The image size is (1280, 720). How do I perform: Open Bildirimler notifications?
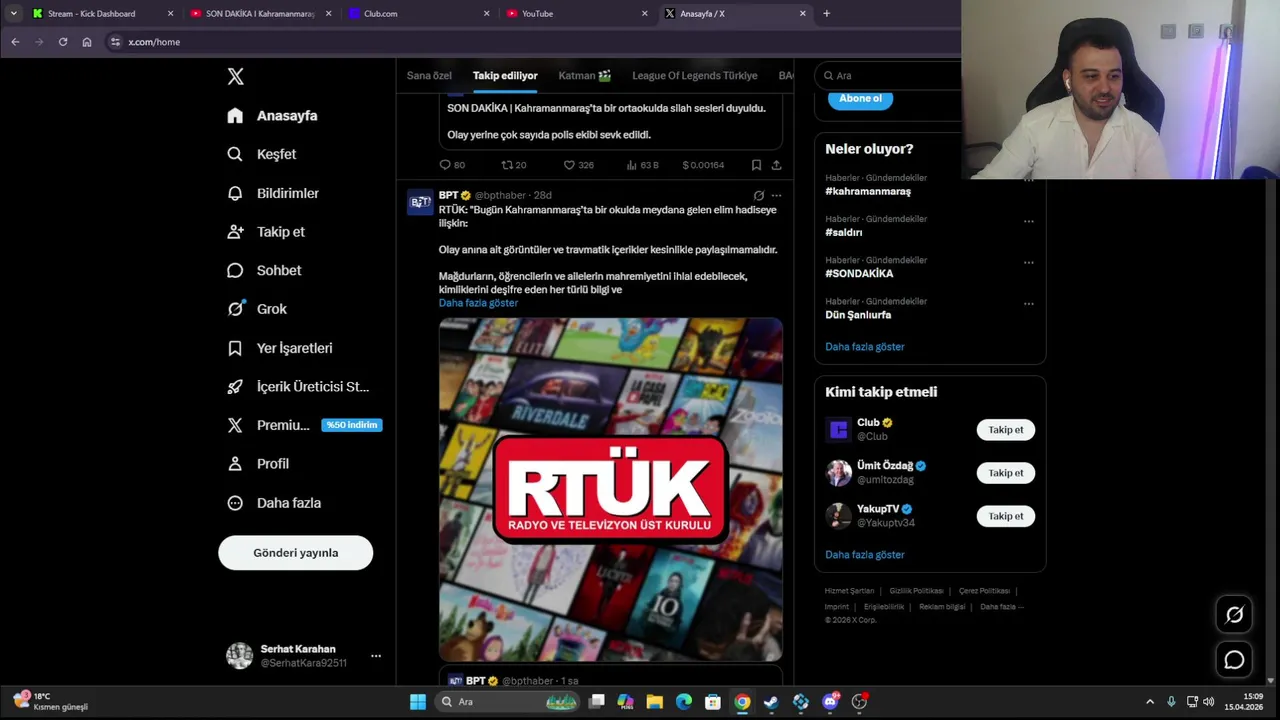273,193
